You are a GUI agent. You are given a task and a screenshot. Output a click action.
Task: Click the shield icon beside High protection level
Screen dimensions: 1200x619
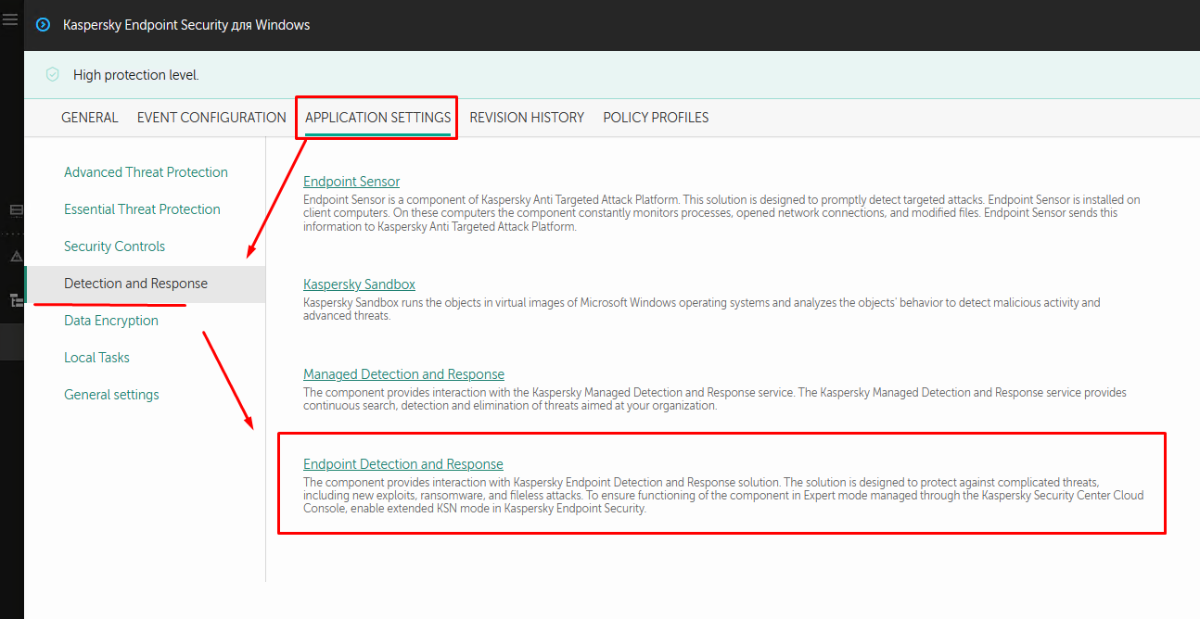(53, 75)
